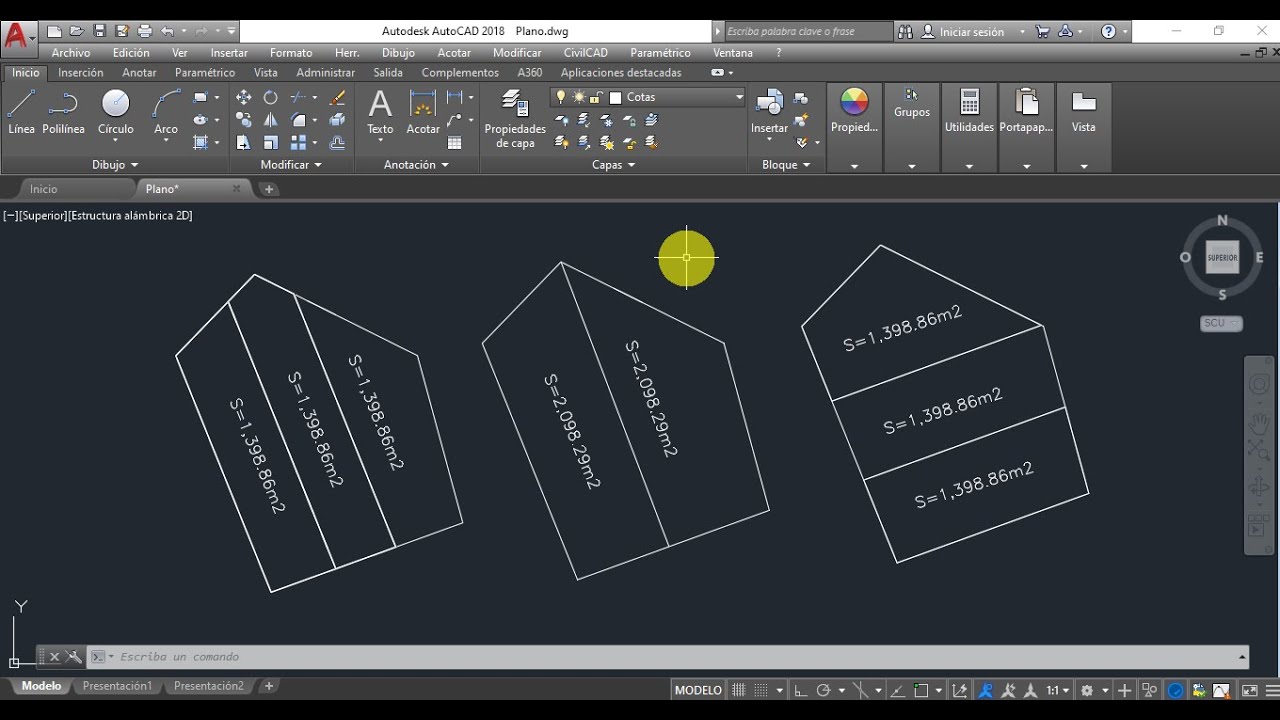Select the Offset (Desfase) tool icon
This screenshot has width=1280, height=720.
(338, 143)
